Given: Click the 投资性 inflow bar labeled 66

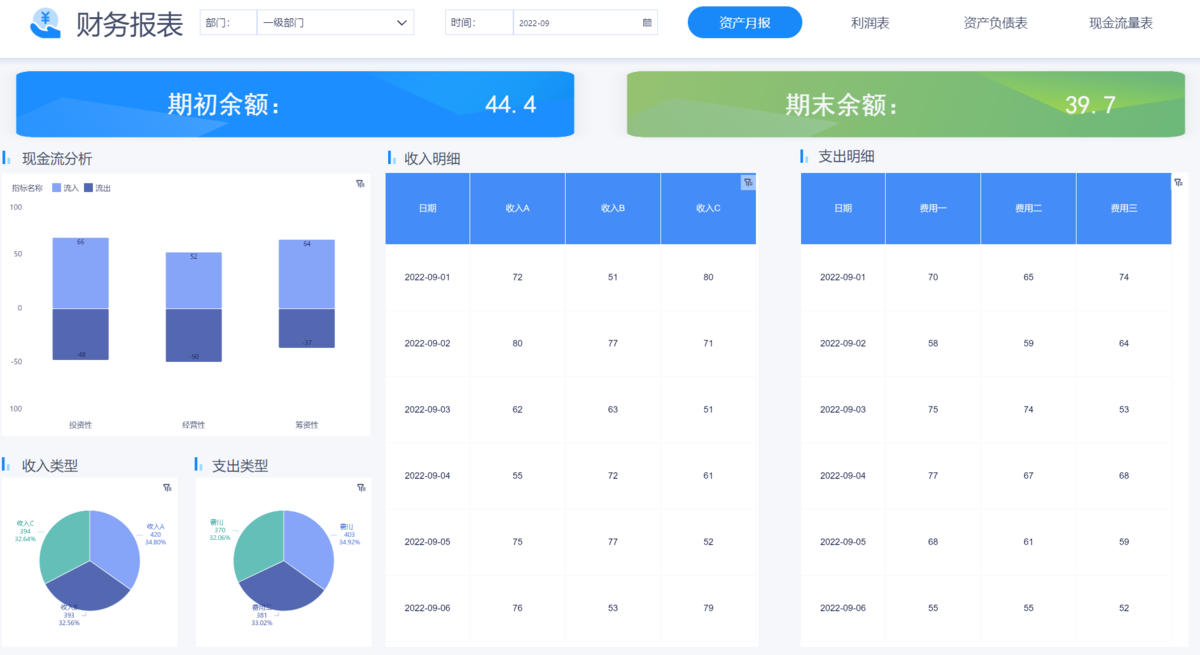Looking at the screenshot, I should (x=80, y=273).
